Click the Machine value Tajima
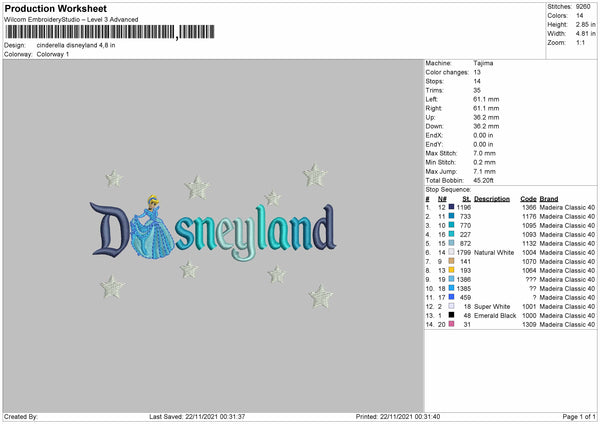Screen dimensions: 600x424 [483, 63]
